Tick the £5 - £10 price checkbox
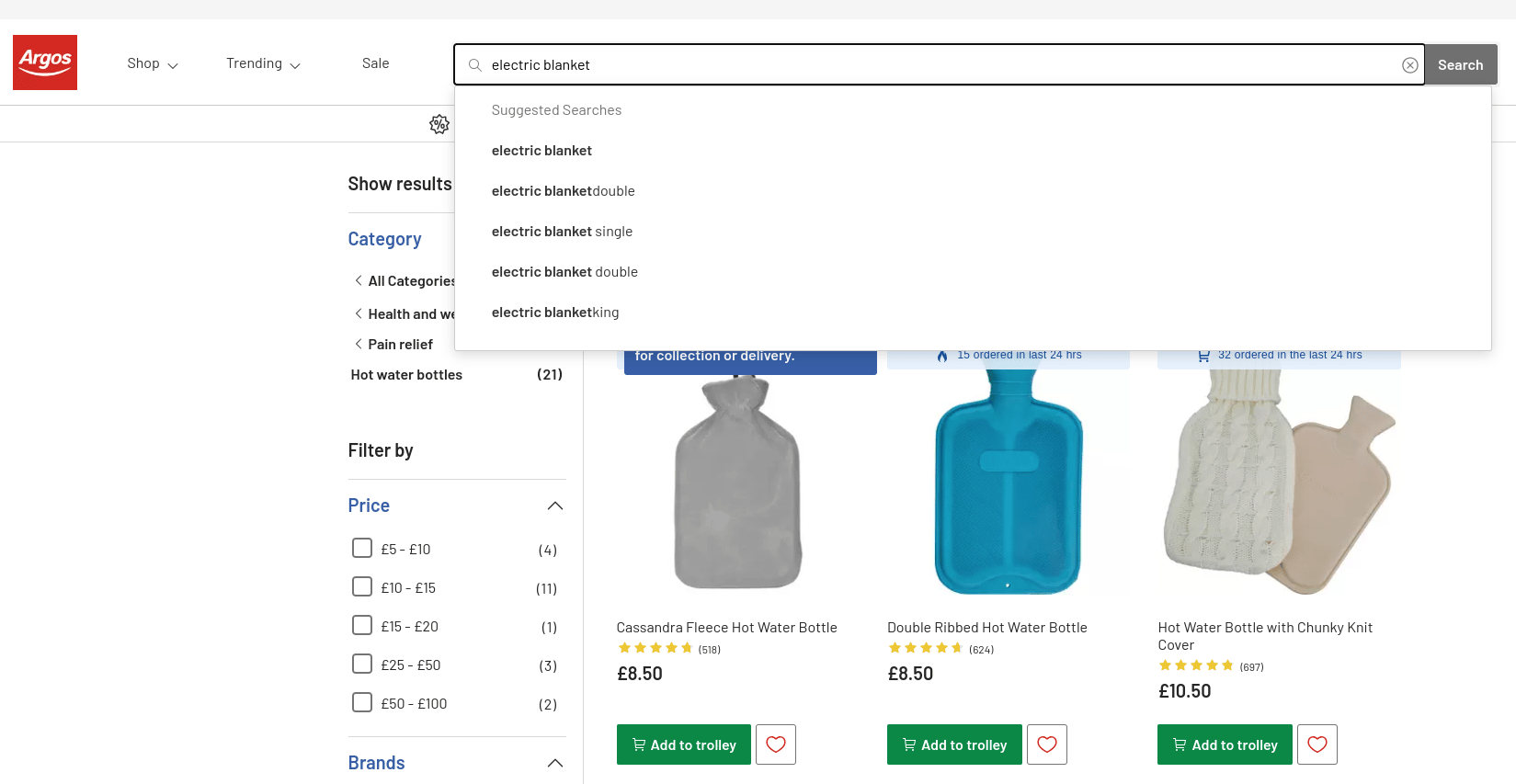 pyautogui.click(x=362, y=548)
